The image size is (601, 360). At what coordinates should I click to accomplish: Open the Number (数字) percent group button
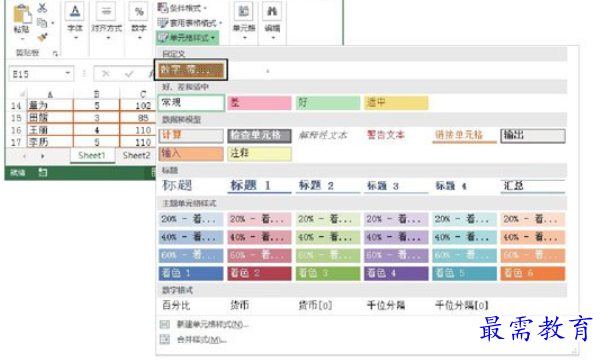click(139, 21)
